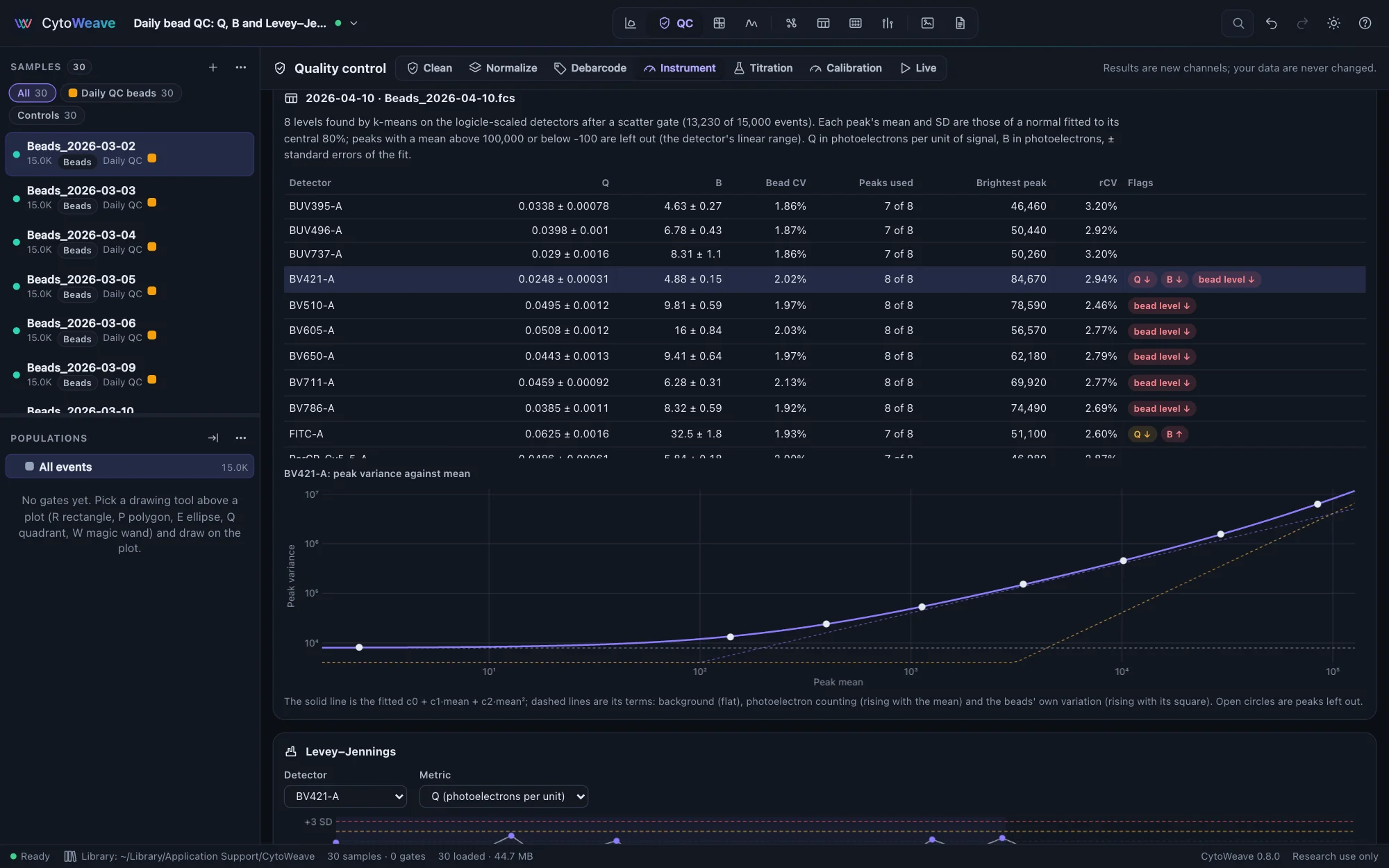Click the redo arrow

(1302, 23)
